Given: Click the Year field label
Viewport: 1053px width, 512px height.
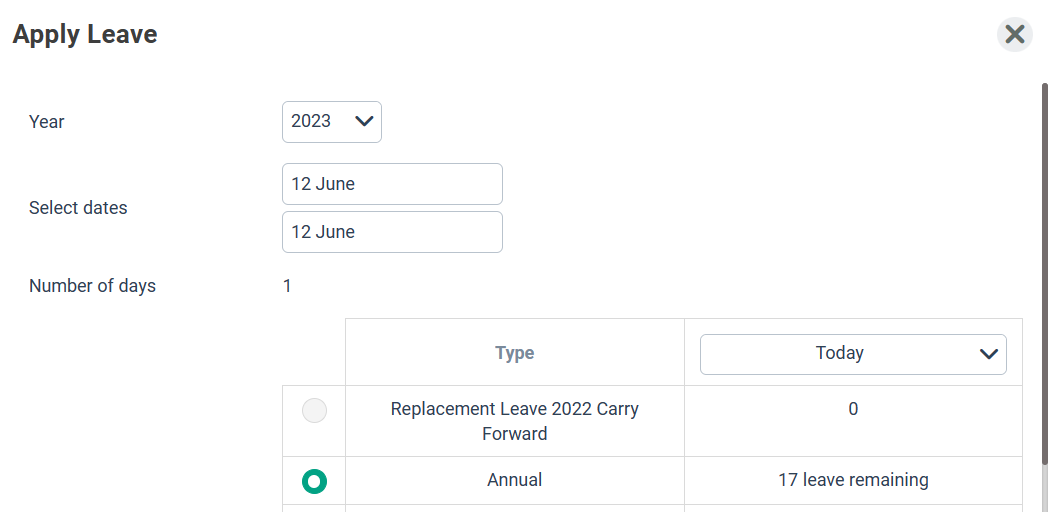Looking at the screenshot, I should coord(46,122).
